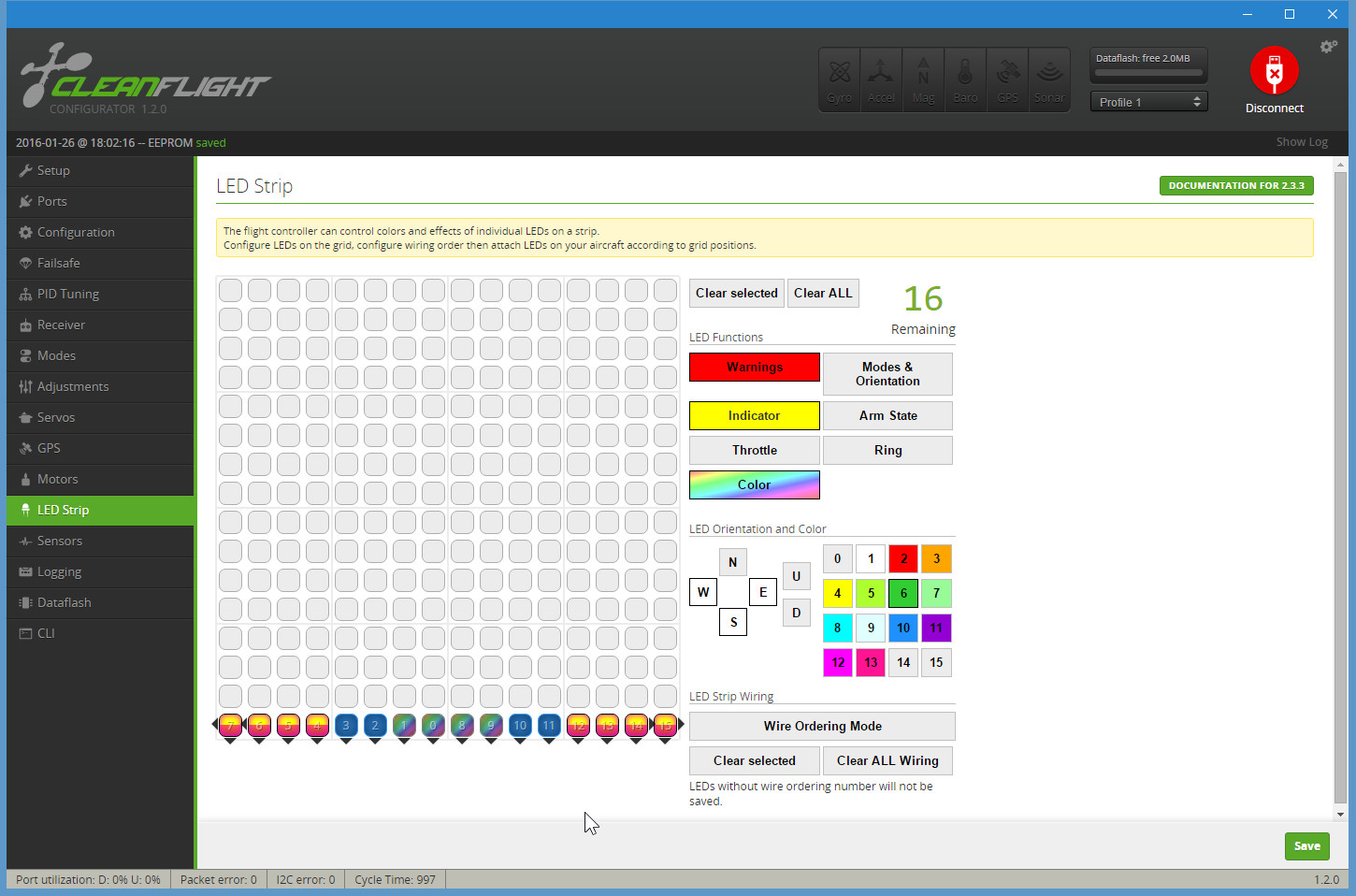Screen dimensions: 1356x896
Task: Click Clear selected under LED grid header
Action: click(x=737, y=293)
